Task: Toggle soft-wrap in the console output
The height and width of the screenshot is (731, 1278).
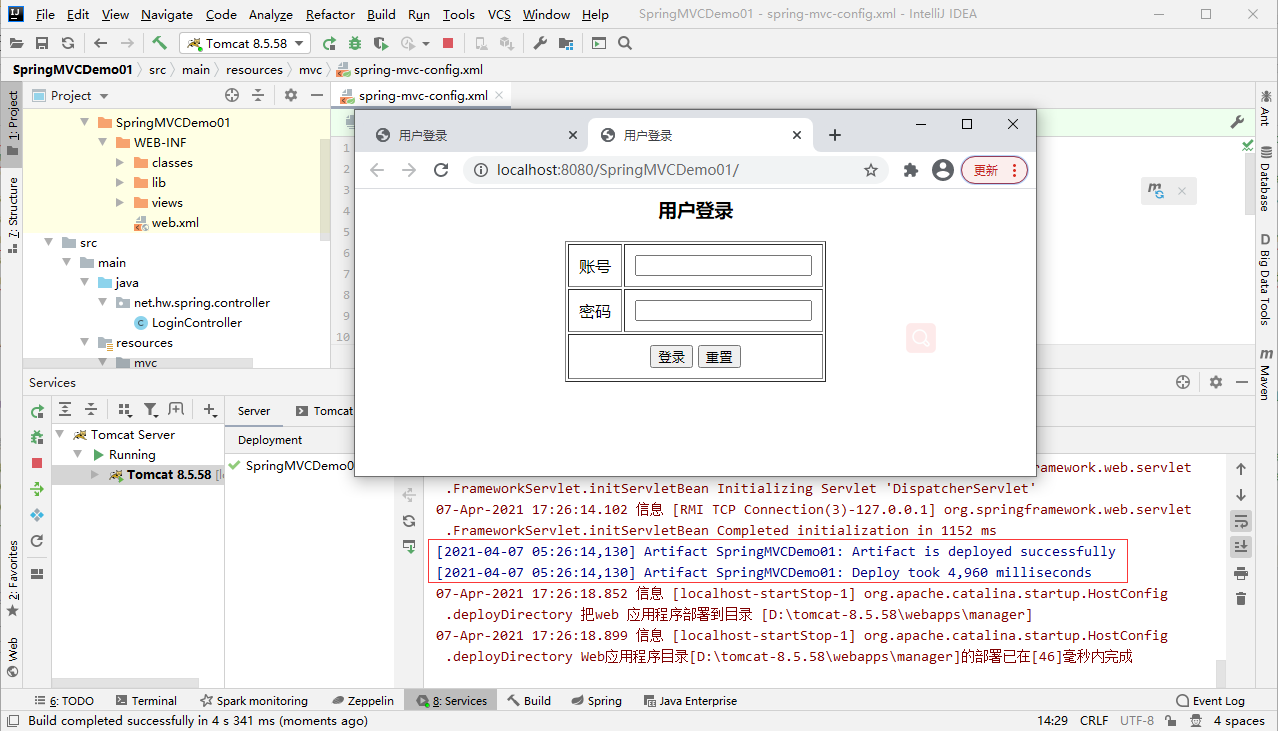Action: (x=1241, y=521)
